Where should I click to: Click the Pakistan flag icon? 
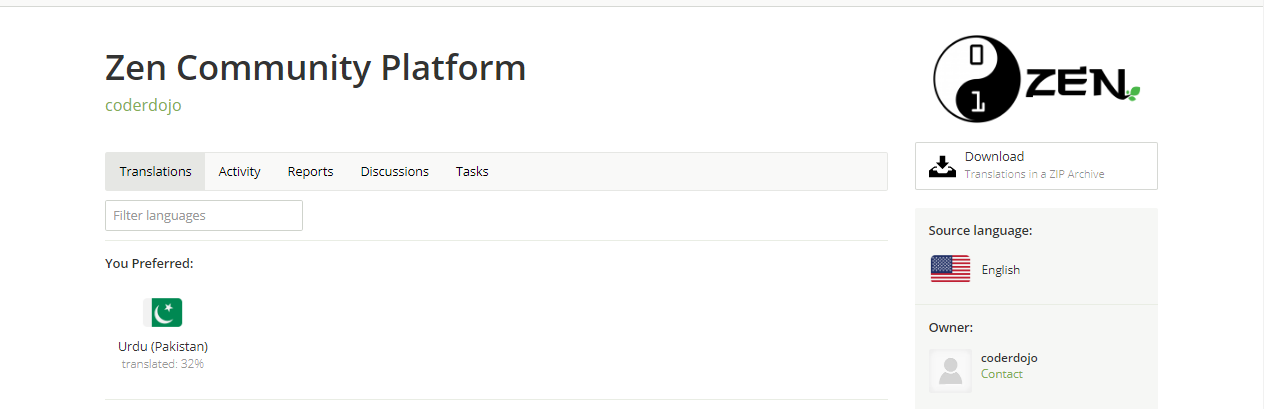click(x=163, y=313)
